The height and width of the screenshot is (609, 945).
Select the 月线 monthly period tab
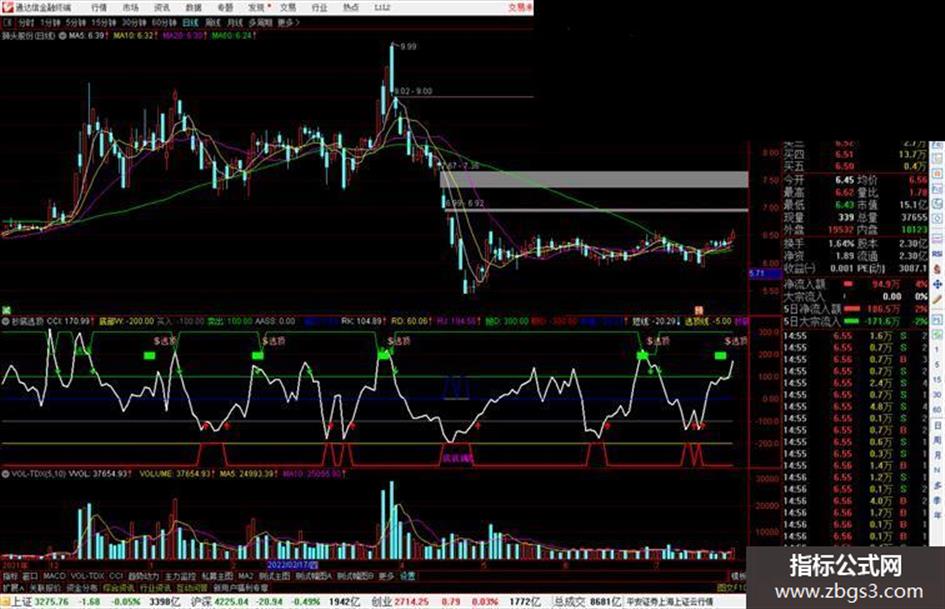coord(234,22)
